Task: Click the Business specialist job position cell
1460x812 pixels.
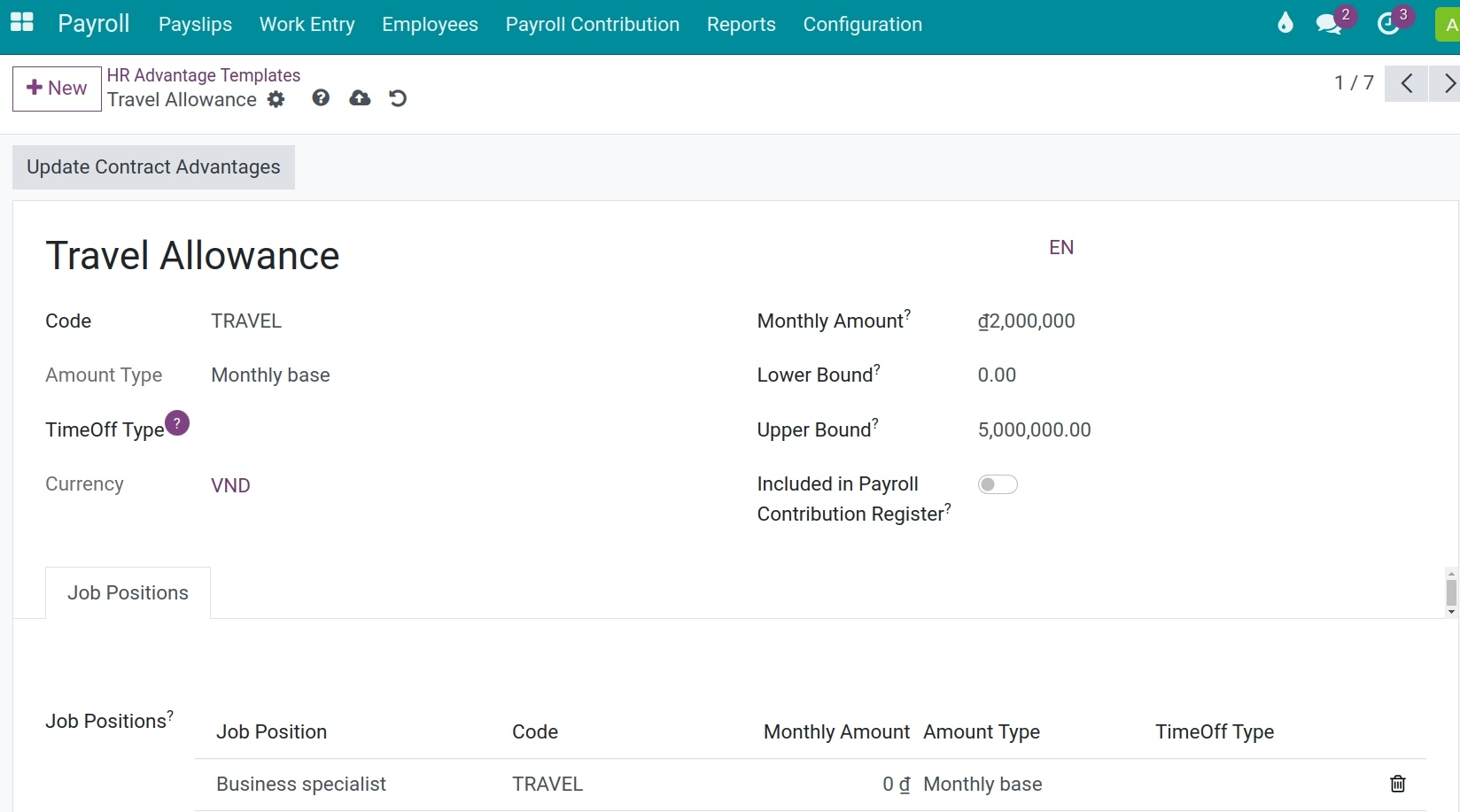Action: (301, 785)
